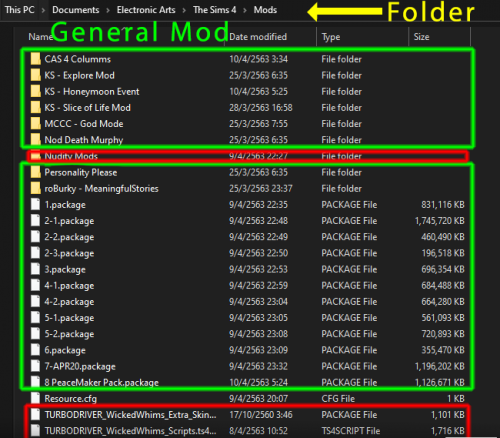The image size is (500, 438).
Task: Navigate to Electronic Arts breadcrumb
Action: [x=146, y=10]
